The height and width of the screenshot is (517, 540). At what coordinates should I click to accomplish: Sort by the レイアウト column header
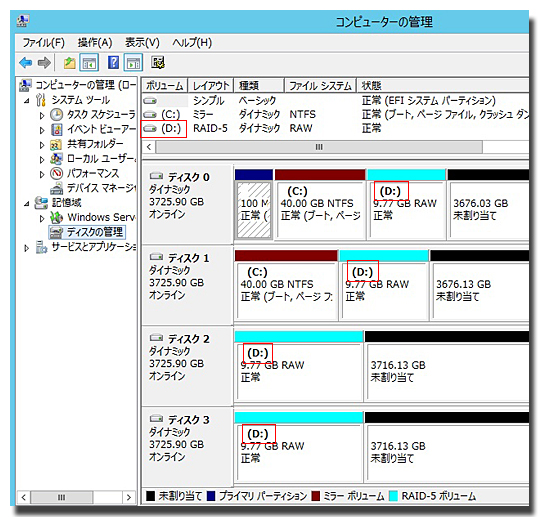point(211,85)
